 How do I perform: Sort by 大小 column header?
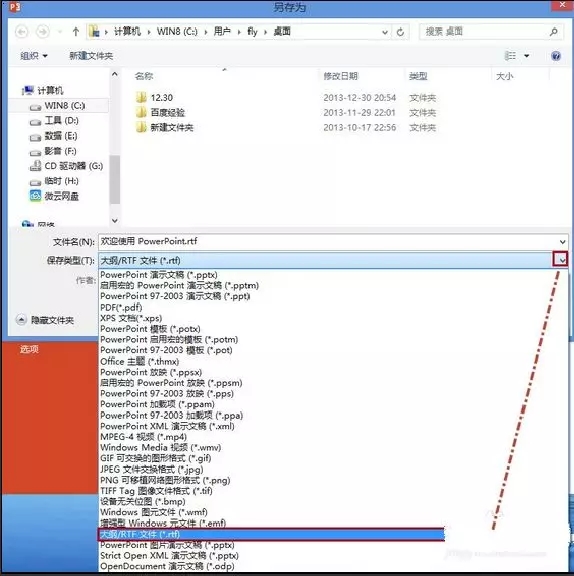point(505,76)
